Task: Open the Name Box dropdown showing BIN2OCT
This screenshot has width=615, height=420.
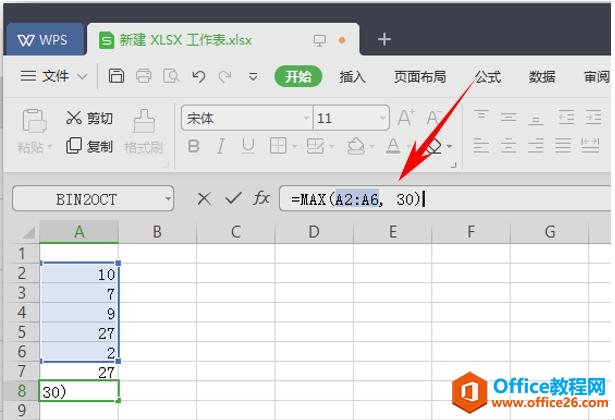Action: (168, 199)
